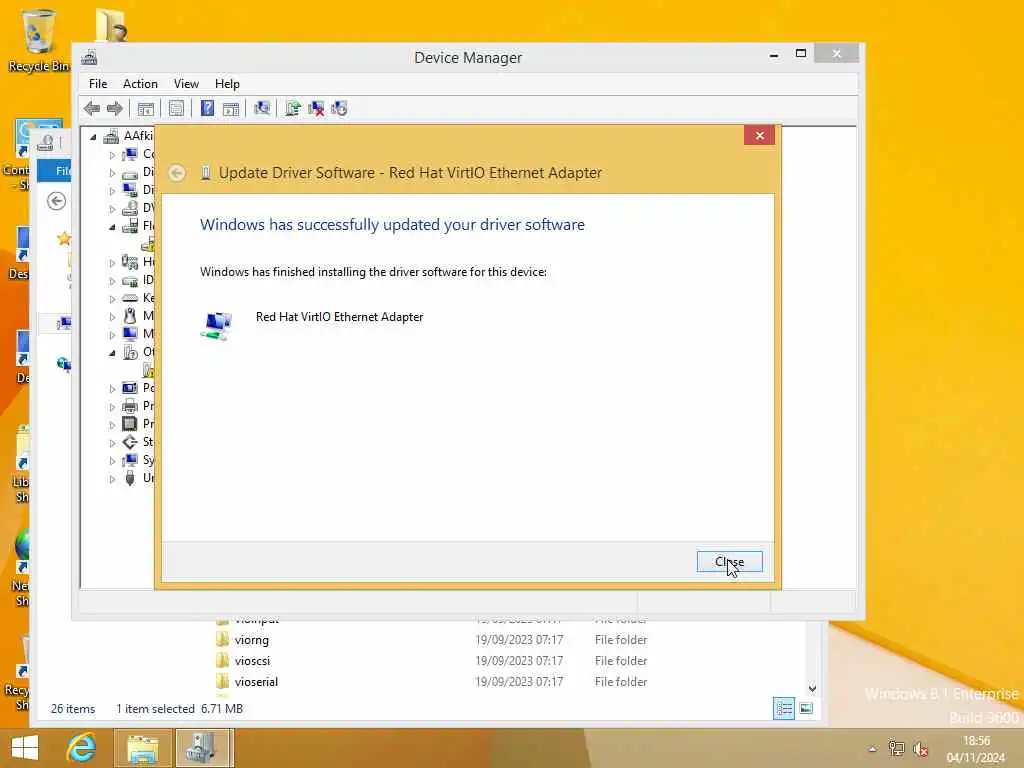Click '26 items' status bar text
Screen dimensions: 1024x768
click(73, 709)
